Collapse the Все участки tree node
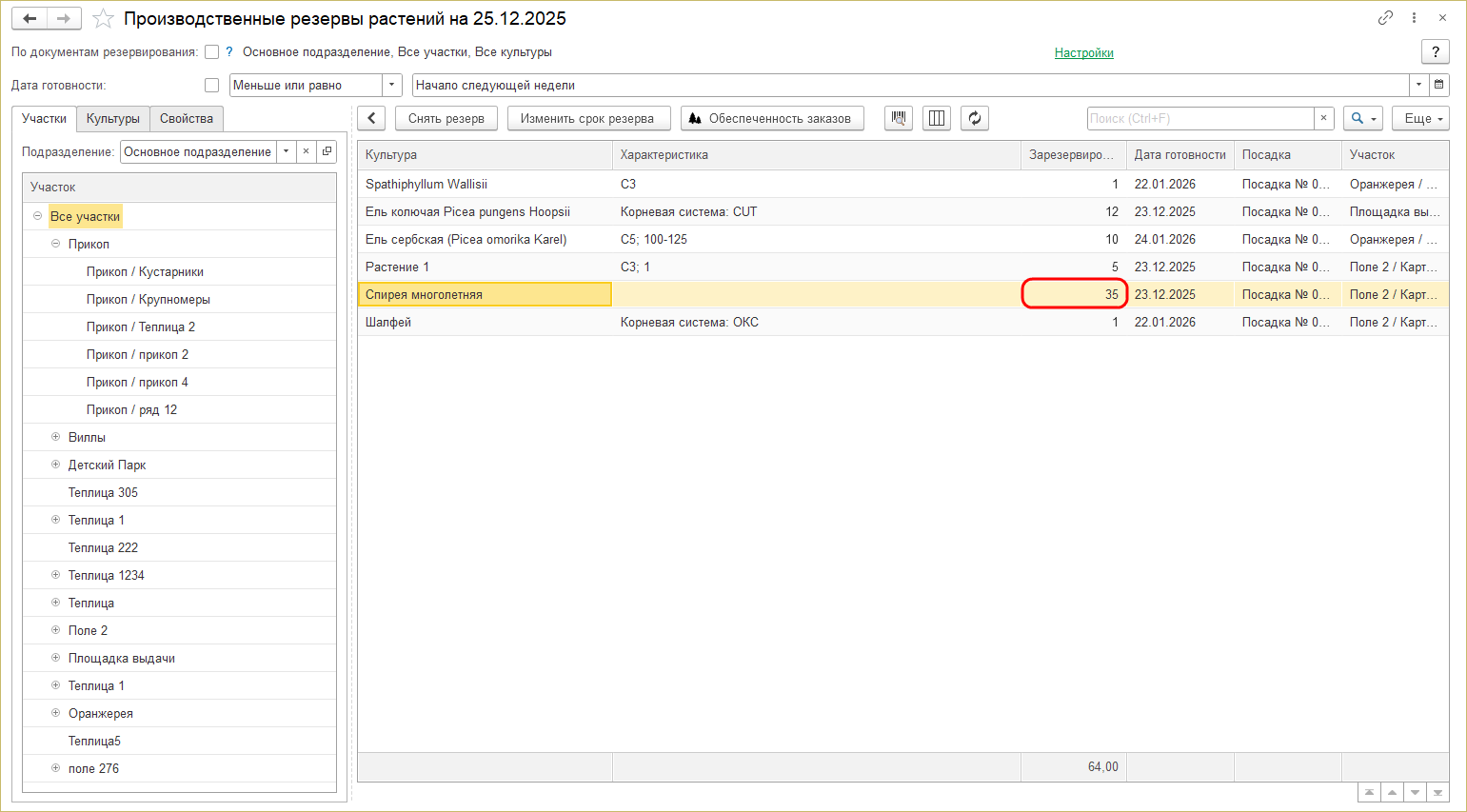The image size is (1467, 812). (x=37, y=216)
